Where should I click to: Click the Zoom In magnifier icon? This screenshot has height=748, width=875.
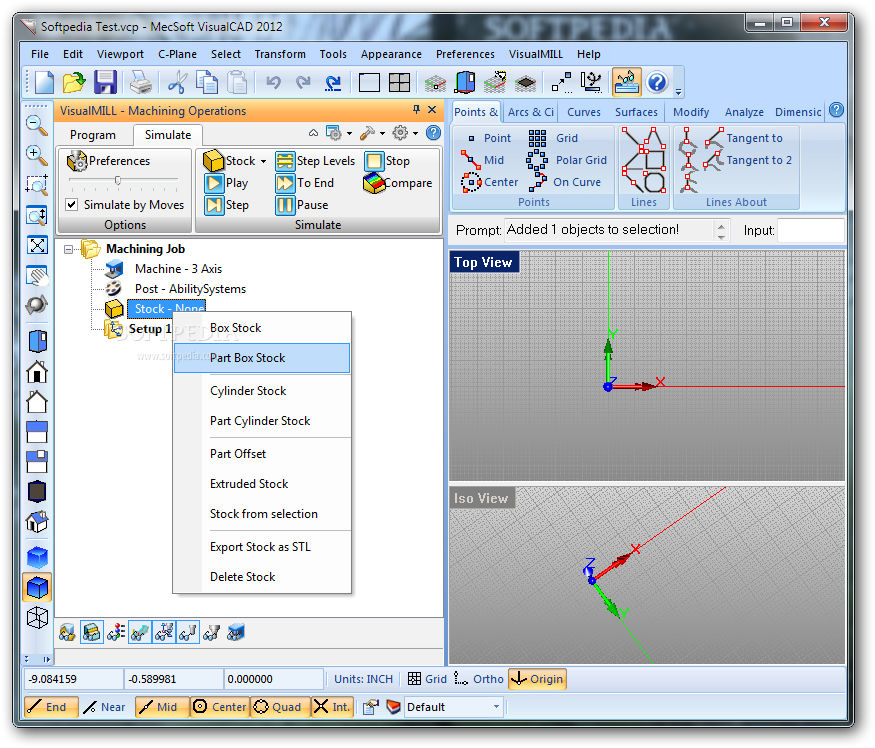pos(37,155)
